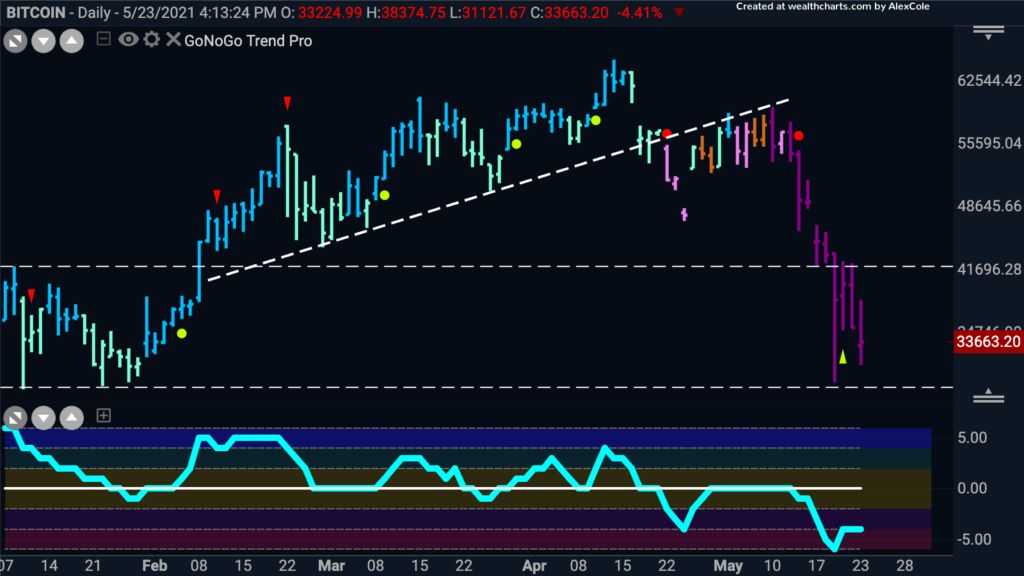Remove the GoNoGo Trend Pro indicator
Image resolution: width=1024 pixels, height=576 pixels.
pos(172,39)
